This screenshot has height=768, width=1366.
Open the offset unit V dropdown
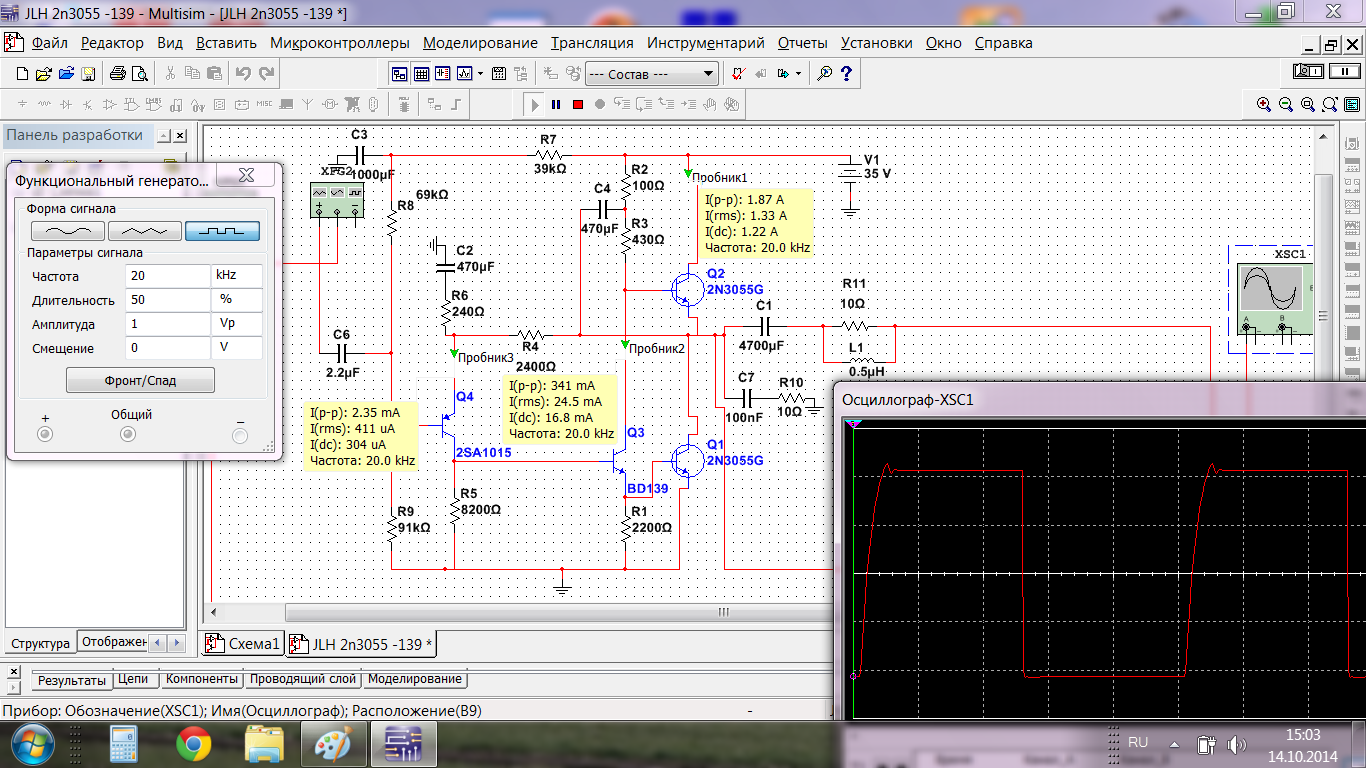(x=237, y=349)
